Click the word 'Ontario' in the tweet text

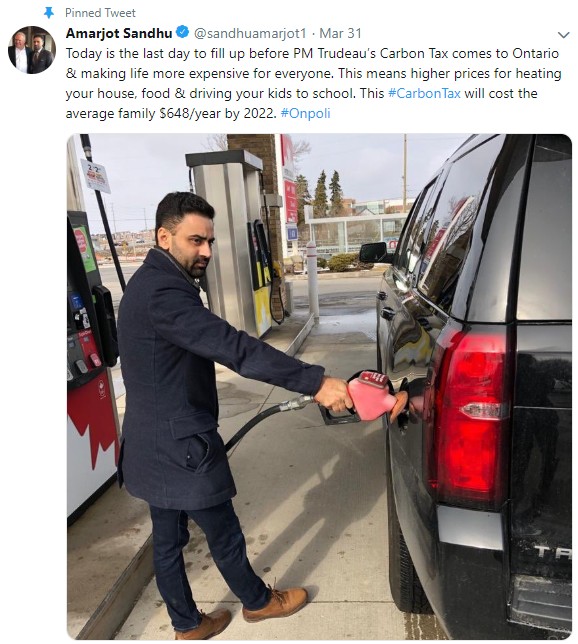[535, 53]
